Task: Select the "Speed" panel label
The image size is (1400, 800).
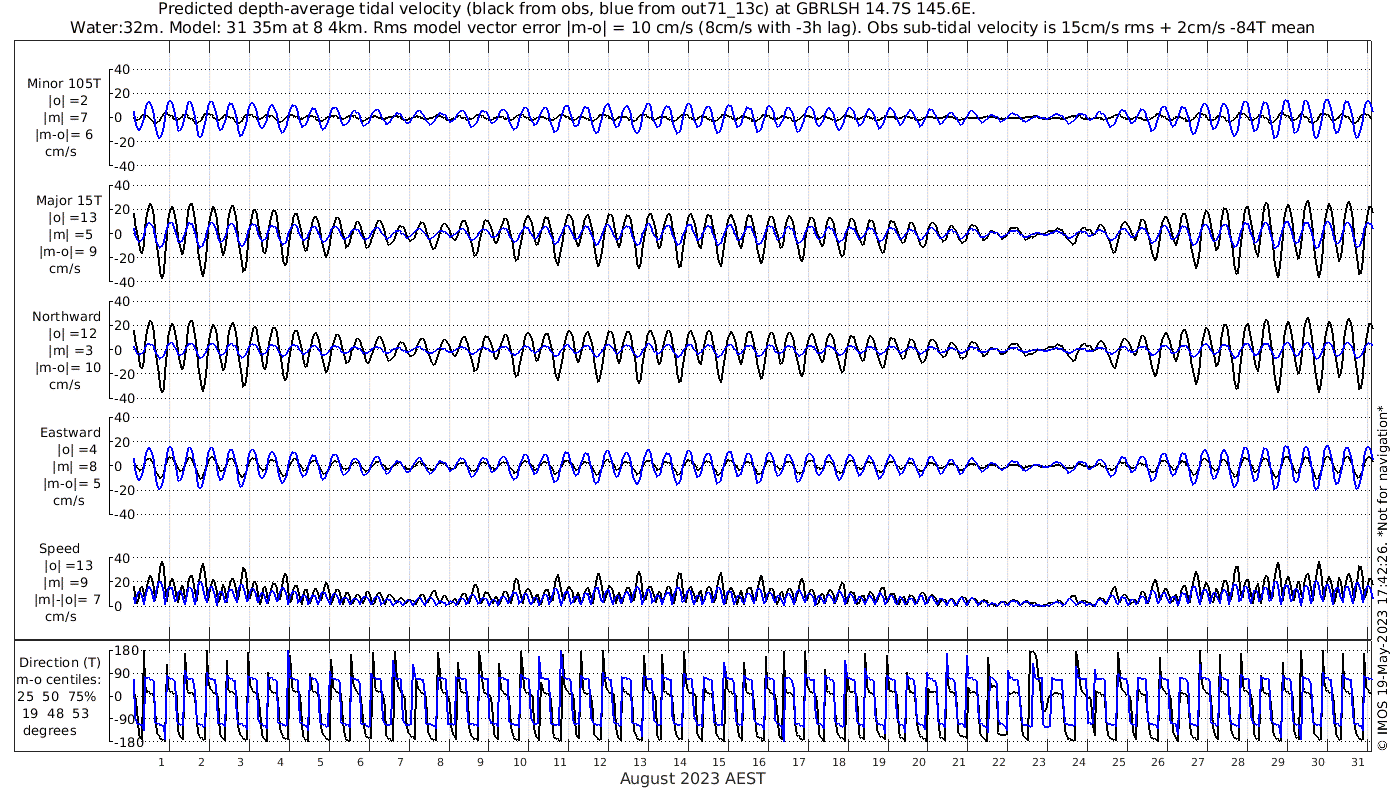Action: (x=59, y=548)
